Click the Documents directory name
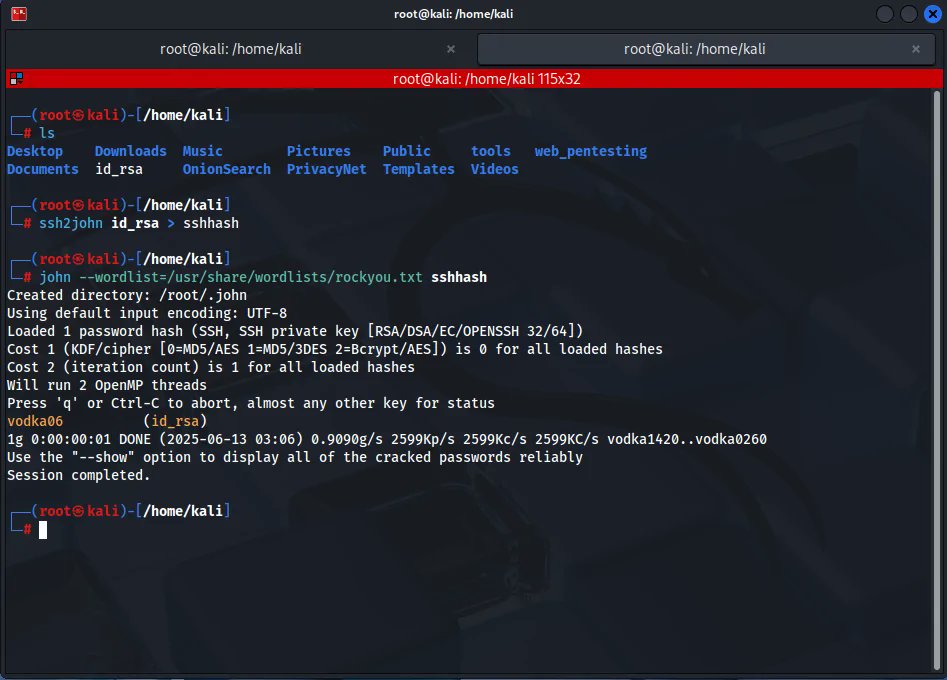 (x=43, y=169)
